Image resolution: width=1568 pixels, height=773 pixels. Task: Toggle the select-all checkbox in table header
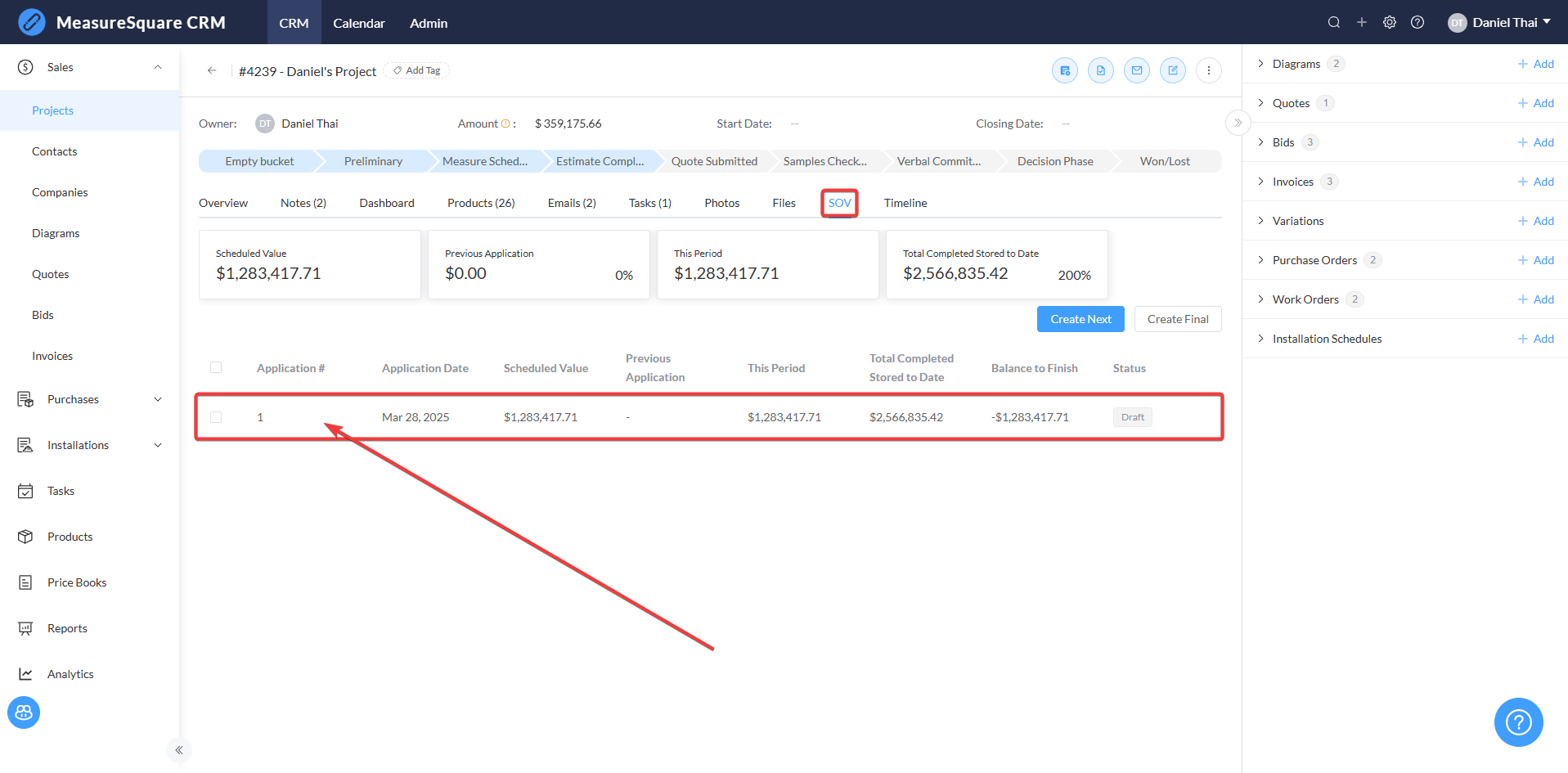(x=216, y=367)
